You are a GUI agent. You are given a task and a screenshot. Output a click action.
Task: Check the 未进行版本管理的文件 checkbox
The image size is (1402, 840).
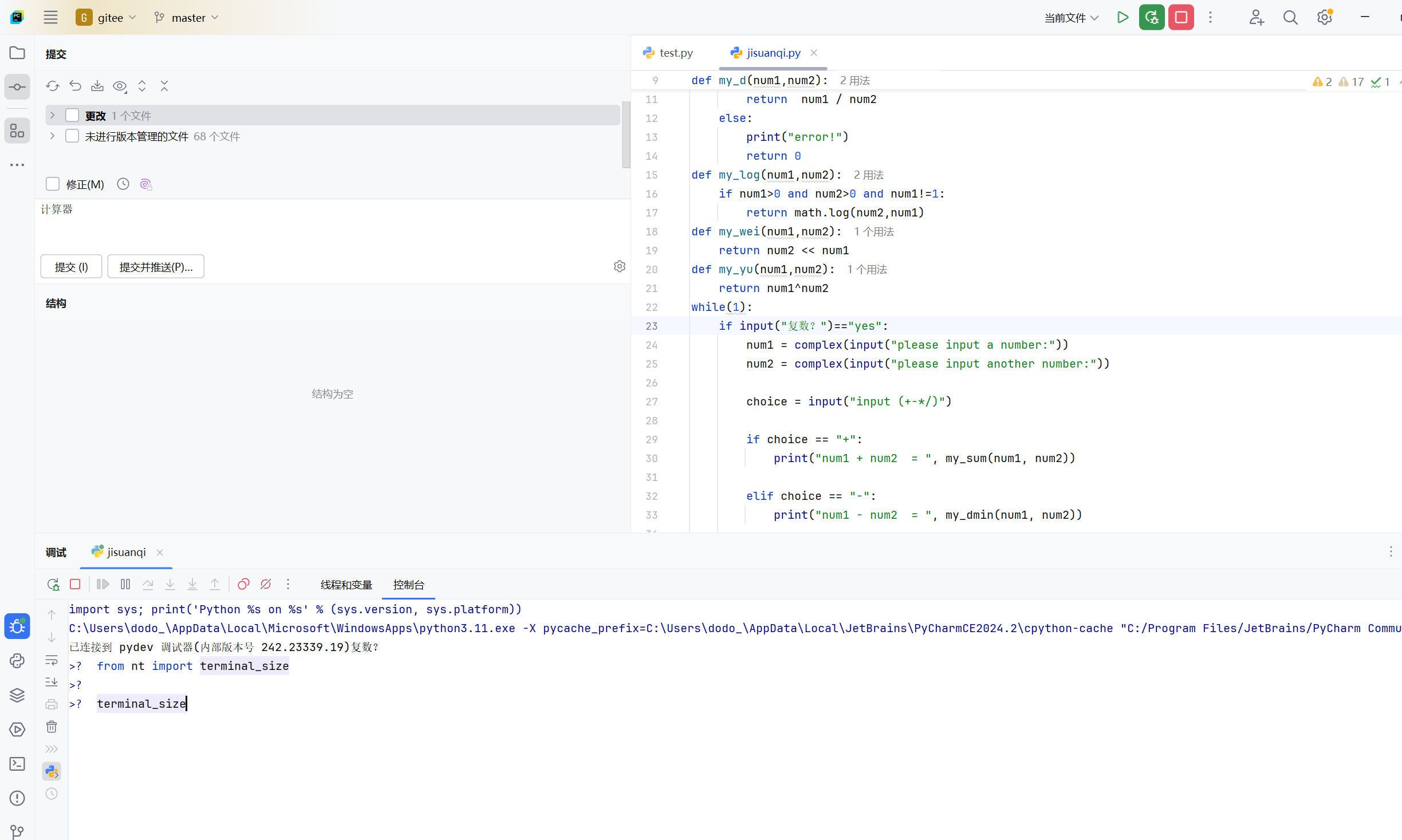coord(72,136)
